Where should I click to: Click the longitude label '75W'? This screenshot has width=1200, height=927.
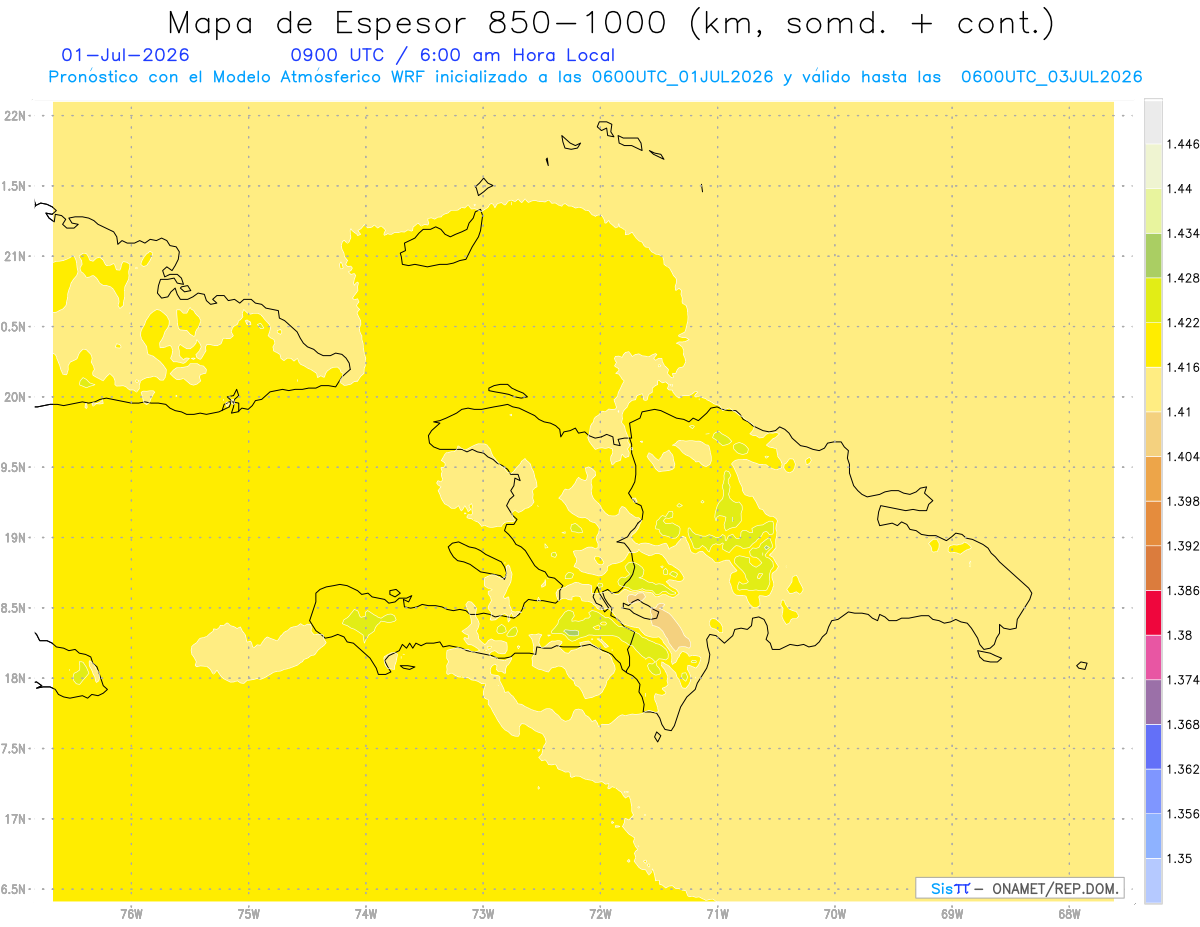click(248, 913)
